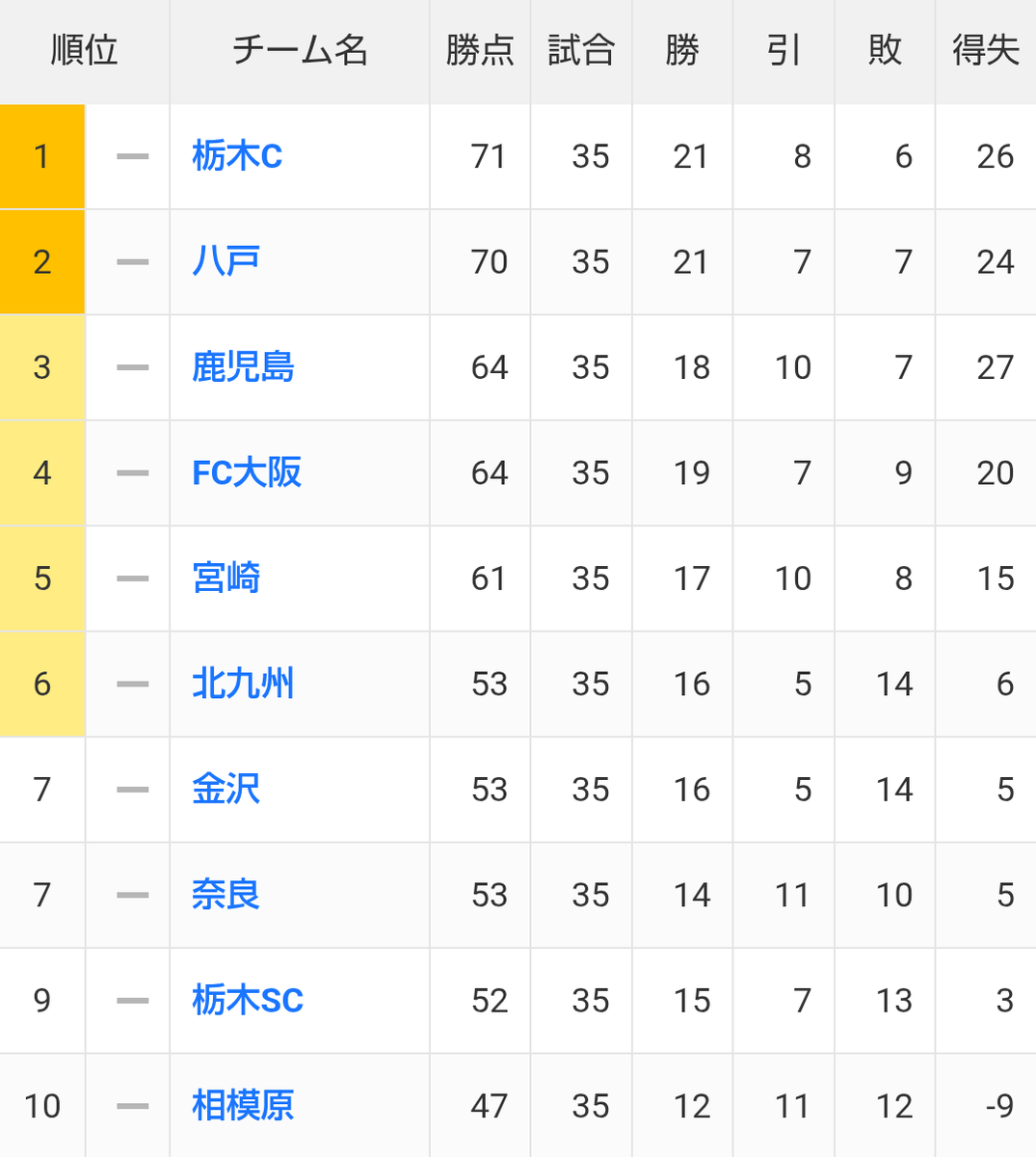The width and height of the screenshot is (1036, 1157).
Task: Click the 順位 column header
Action: tap(84, 50)
